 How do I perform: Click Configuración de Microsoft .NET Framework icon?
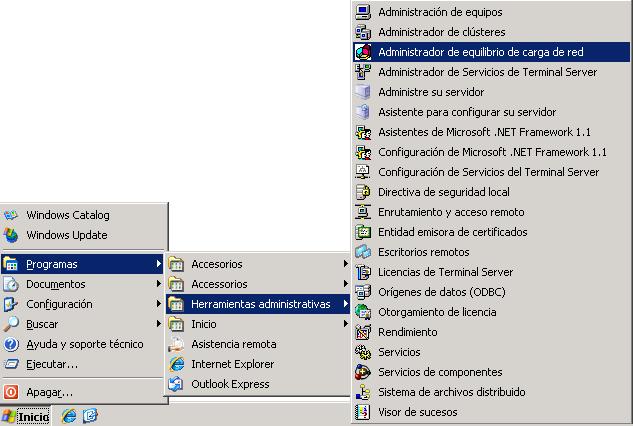[x=363, y=152]
